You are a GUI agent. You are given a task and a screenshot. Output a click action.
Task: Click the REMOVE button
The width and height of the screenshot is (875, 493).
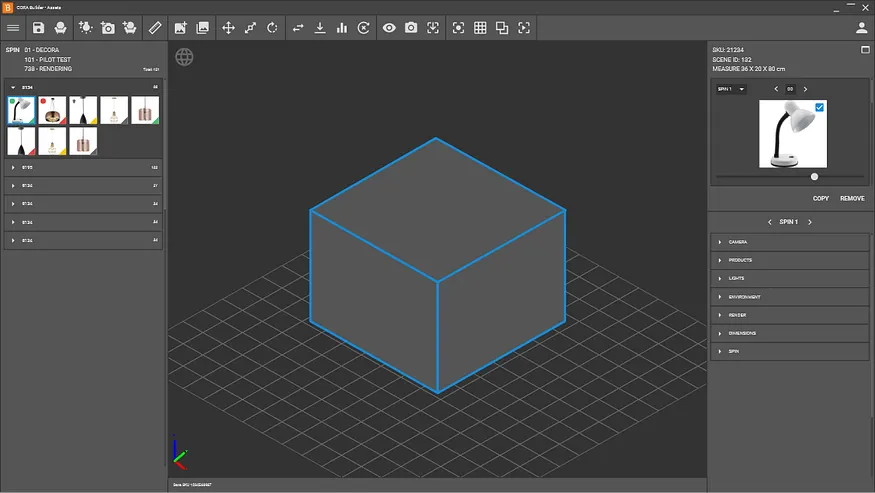852,198
